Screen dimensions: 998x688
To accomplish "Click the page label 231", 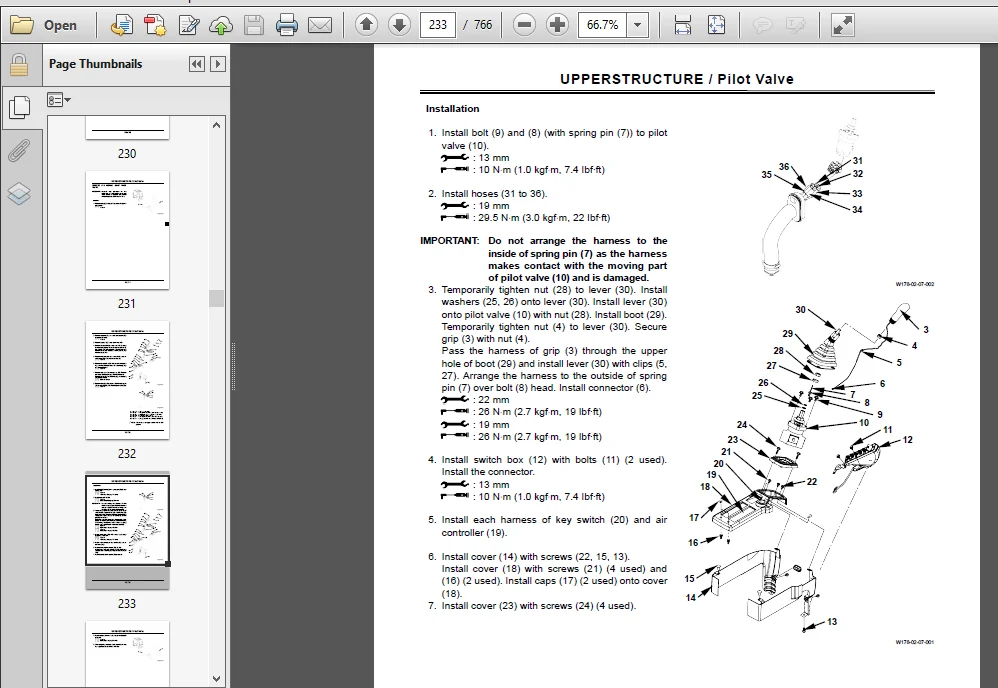I will 127,304.
